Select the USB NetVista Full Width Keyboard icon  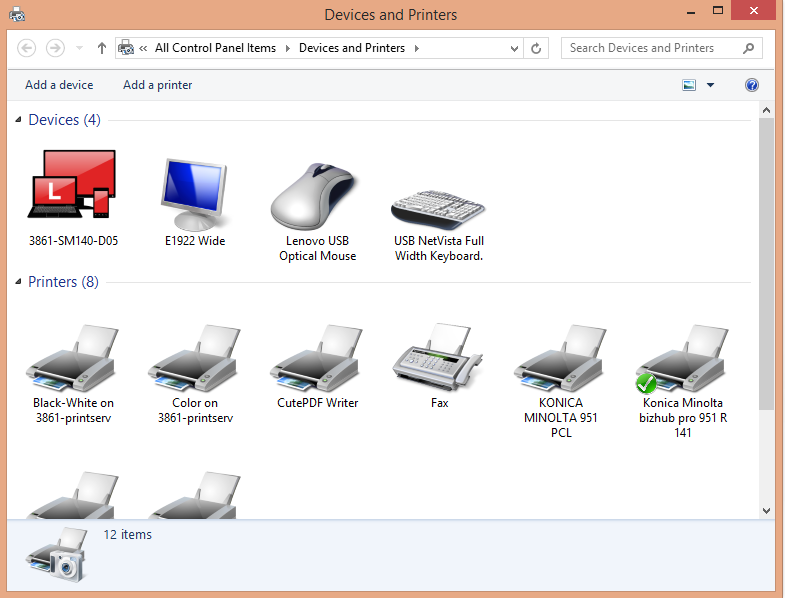click(x=438, y=209)
